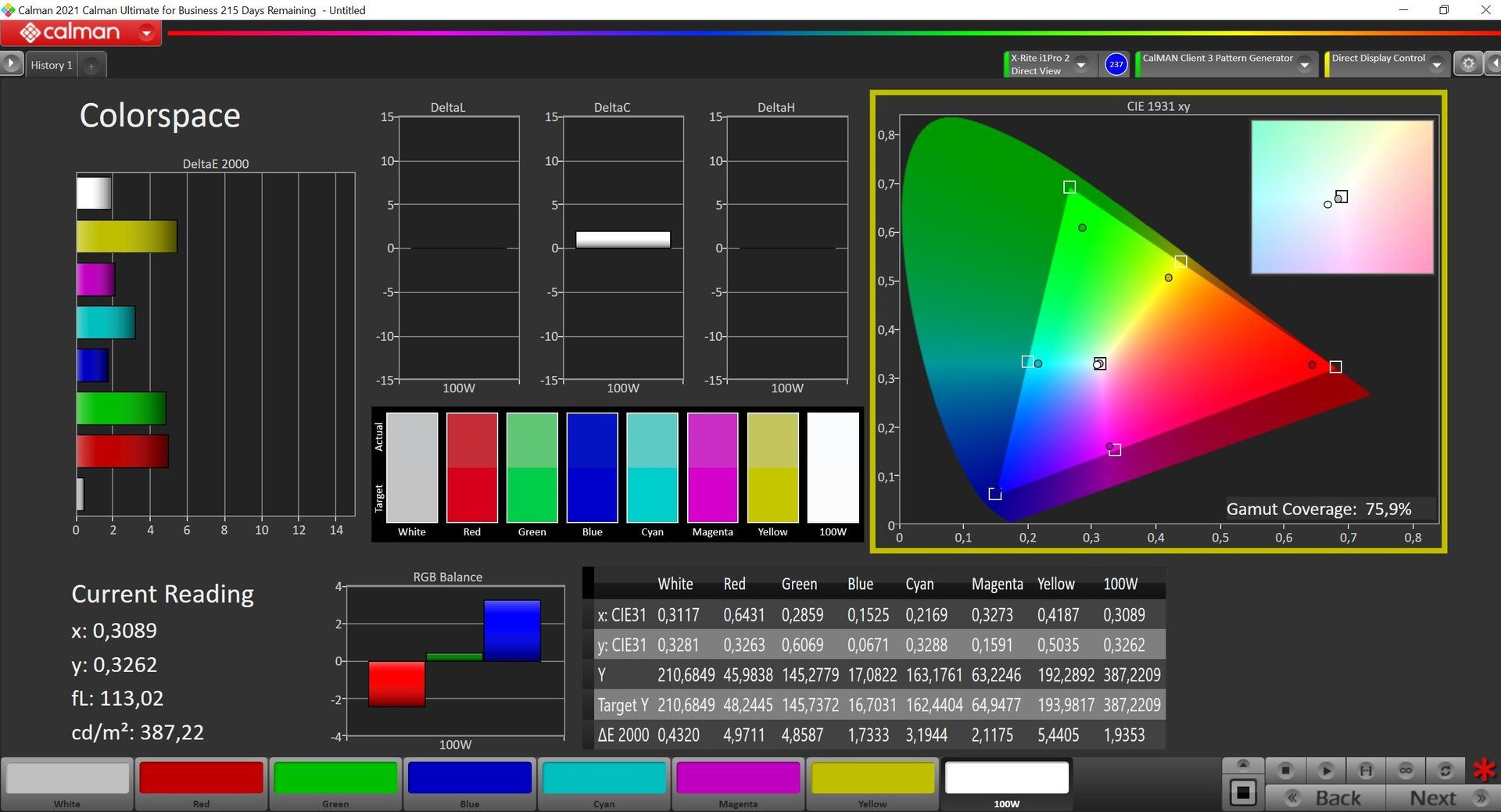Toggle the left side panel arrow
The width and height of the screenshot is (1501, 812).
pos(11,63)
